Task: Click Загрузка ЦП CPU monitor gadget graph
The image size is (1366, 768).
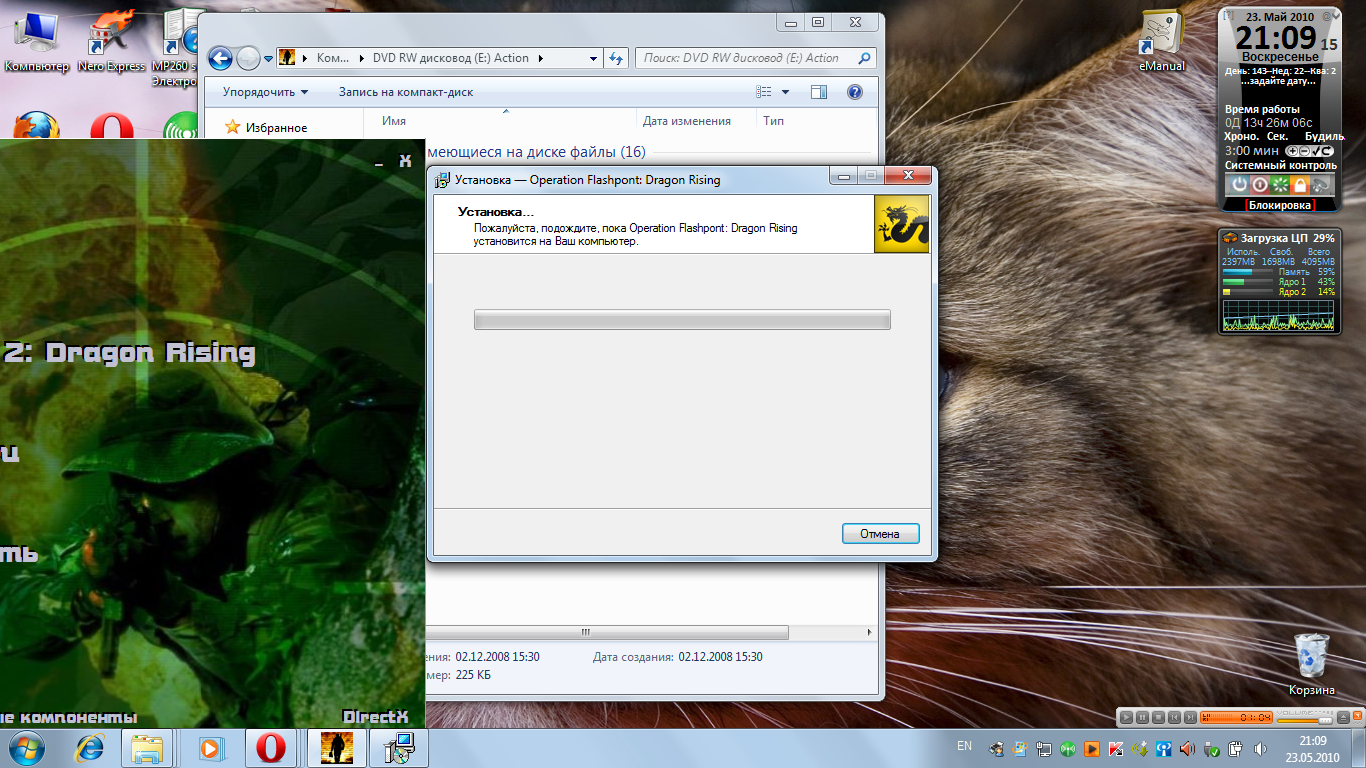Action: tap(1279, 314)
